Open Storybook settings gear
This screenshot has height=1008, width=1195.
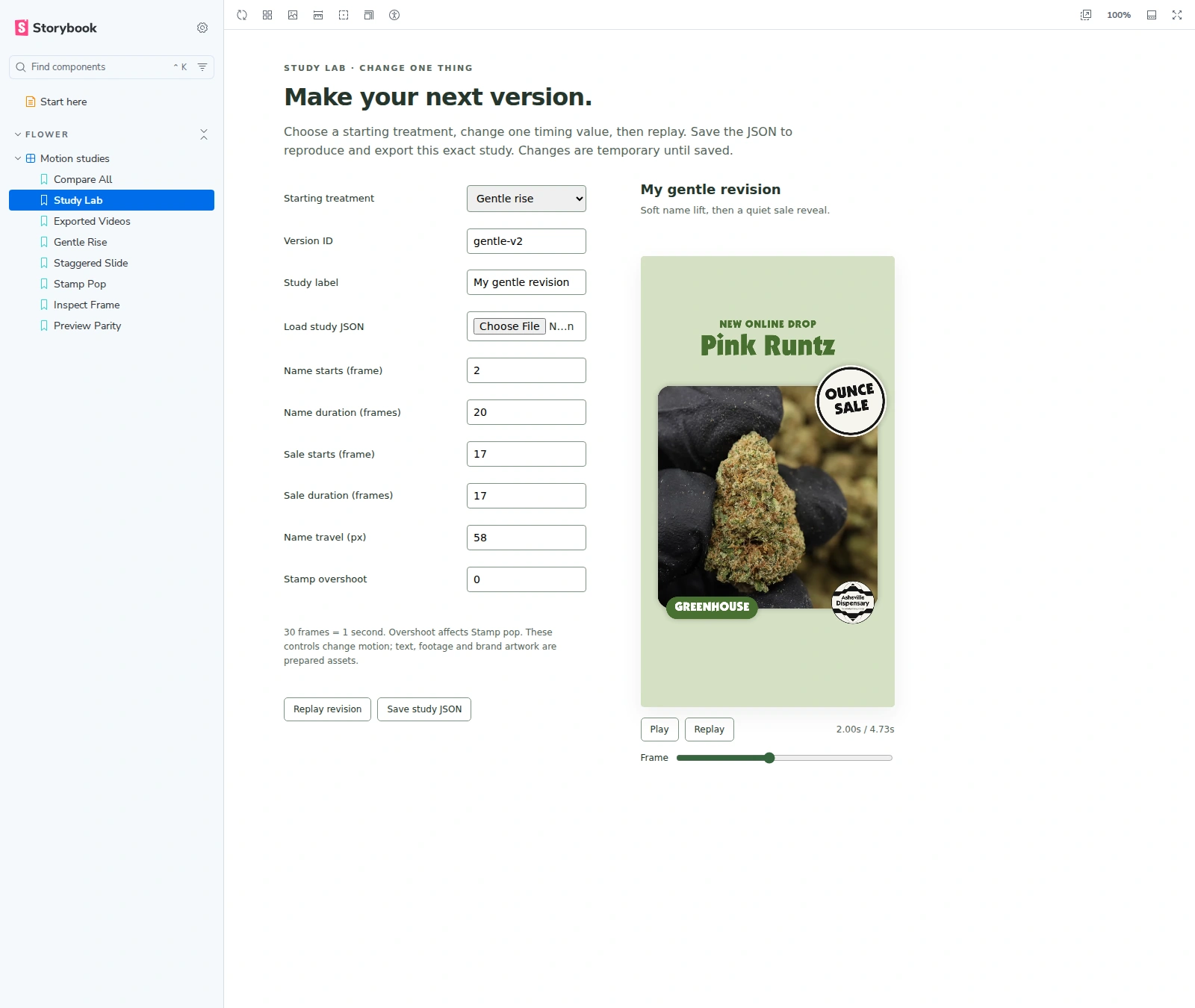(202, 28)
